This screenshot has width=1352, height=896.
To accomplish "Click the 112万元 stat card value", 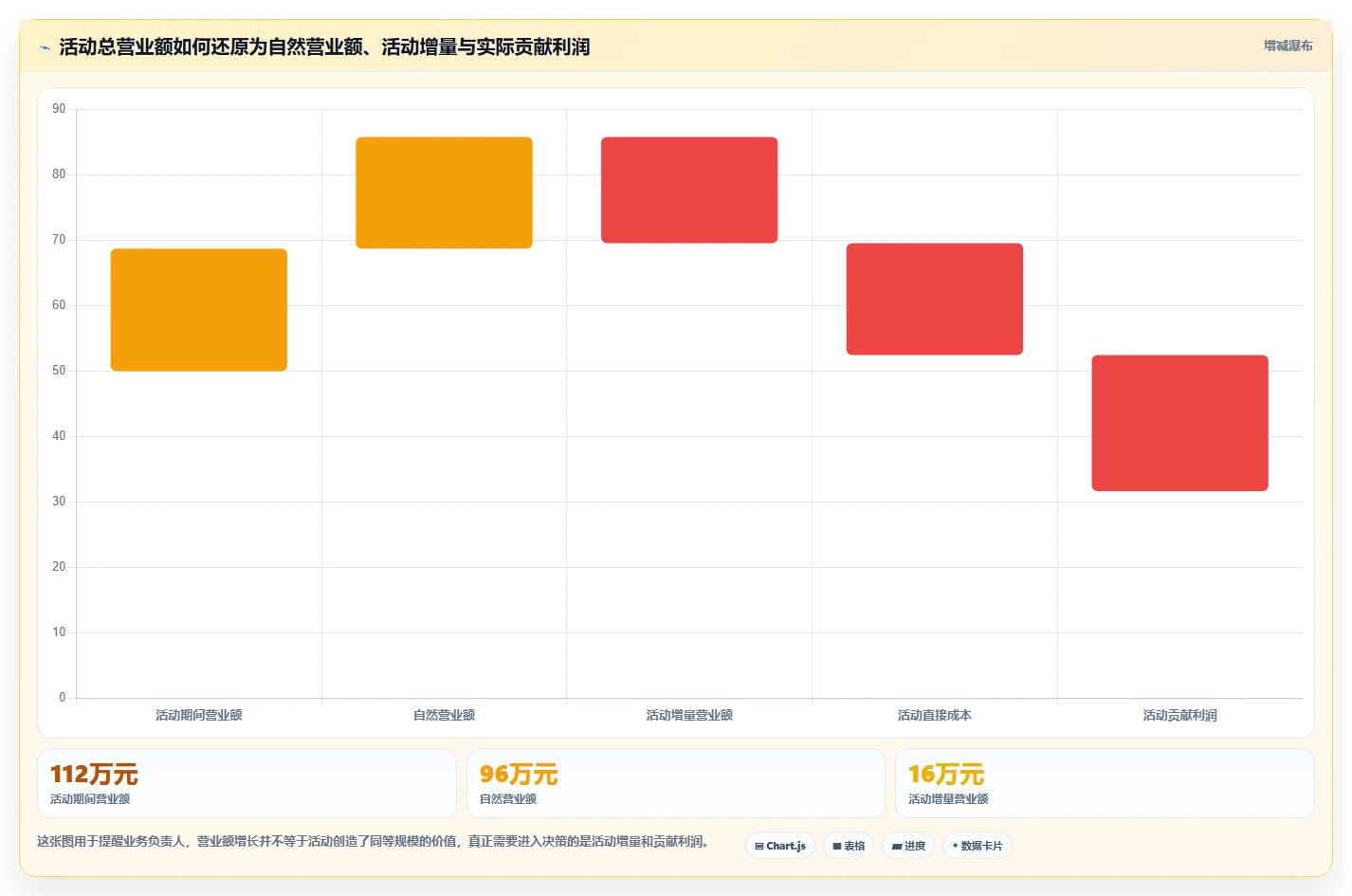I will tap(94, 775).
